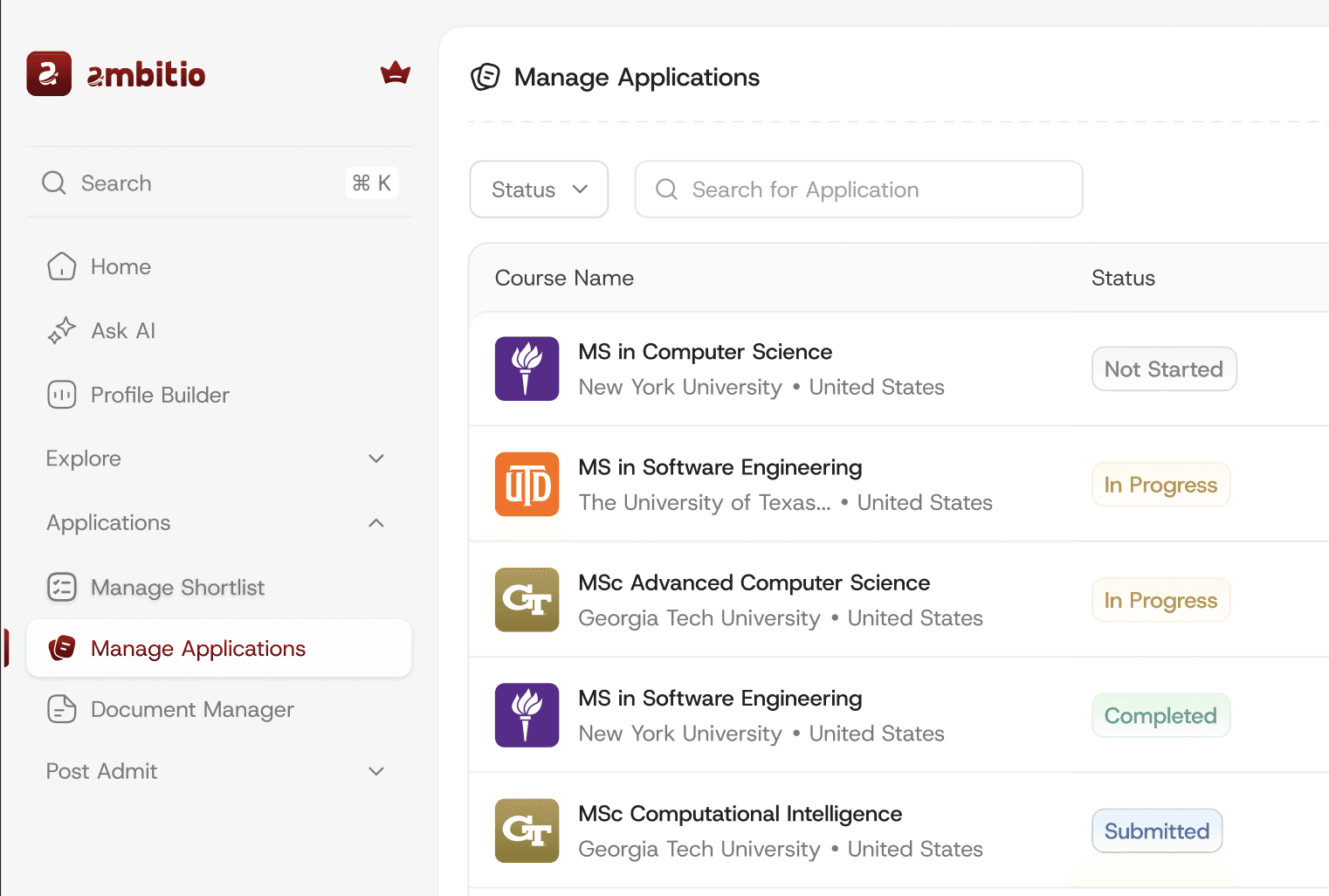Click the ambitio logo icon
The image size is (1329, 896).
(49, 74)
